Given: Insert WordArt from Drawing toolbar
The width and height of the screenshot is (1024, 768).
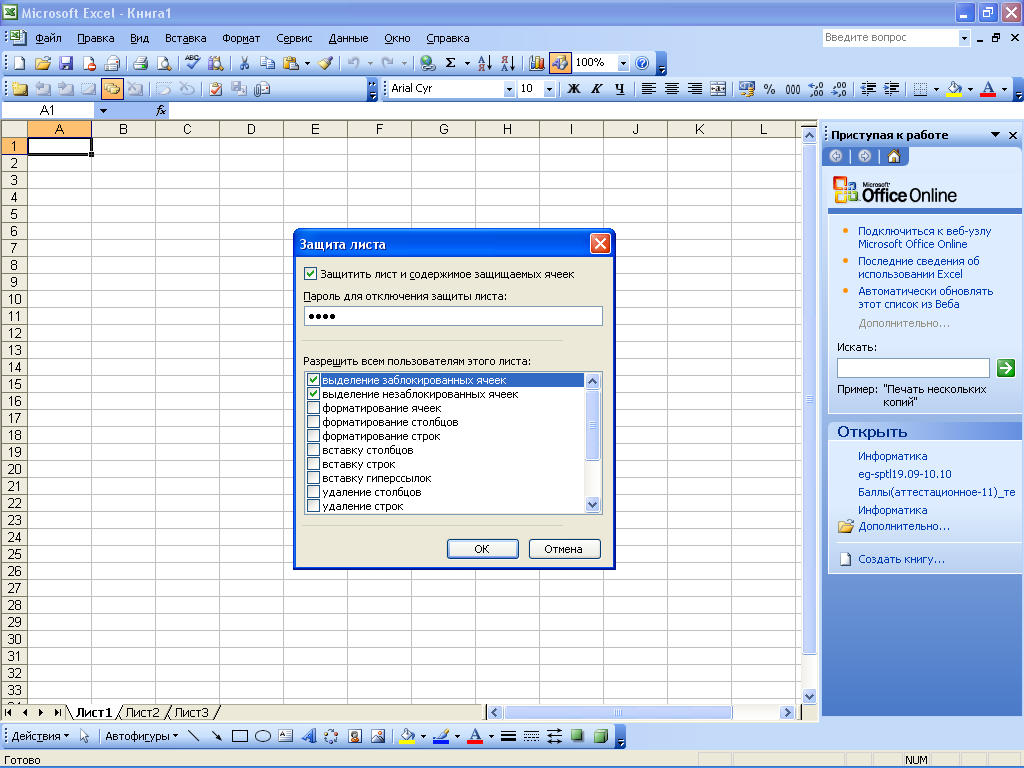Looking at the screenshot, I should pos(309,737).
